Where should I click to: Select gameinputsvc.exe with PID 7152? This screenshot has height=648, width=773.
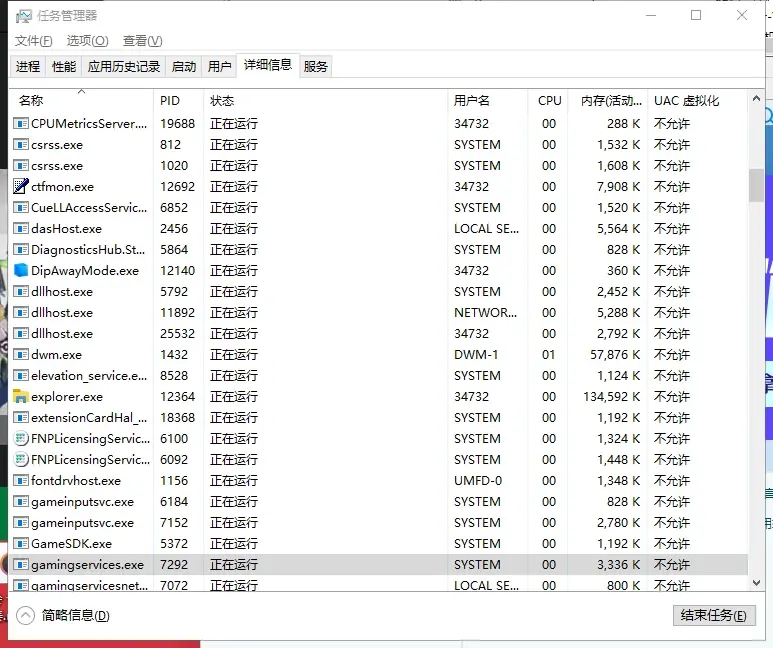378,522
